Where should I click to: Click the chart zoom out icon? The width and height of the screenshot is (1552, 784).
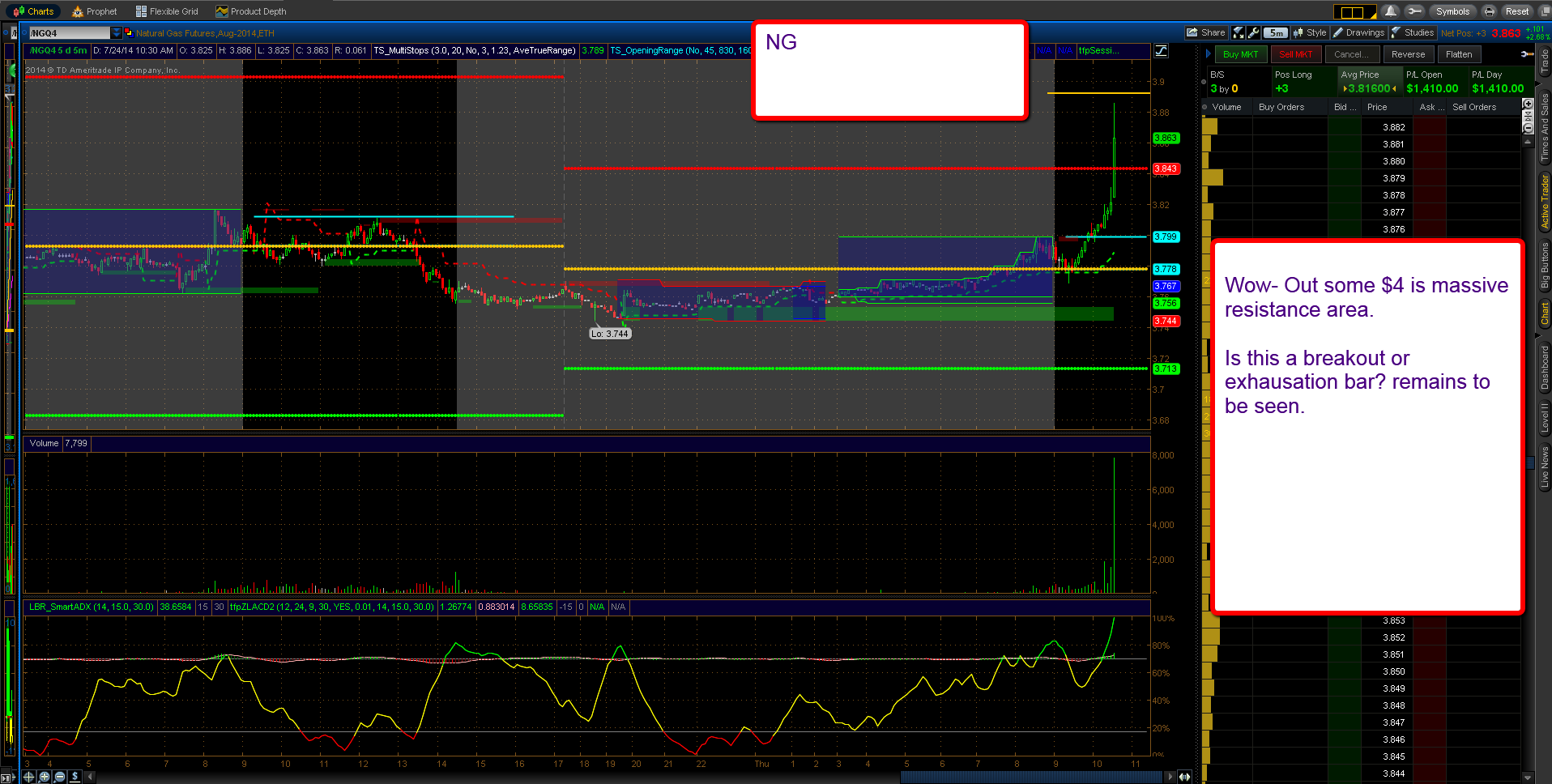59,777
